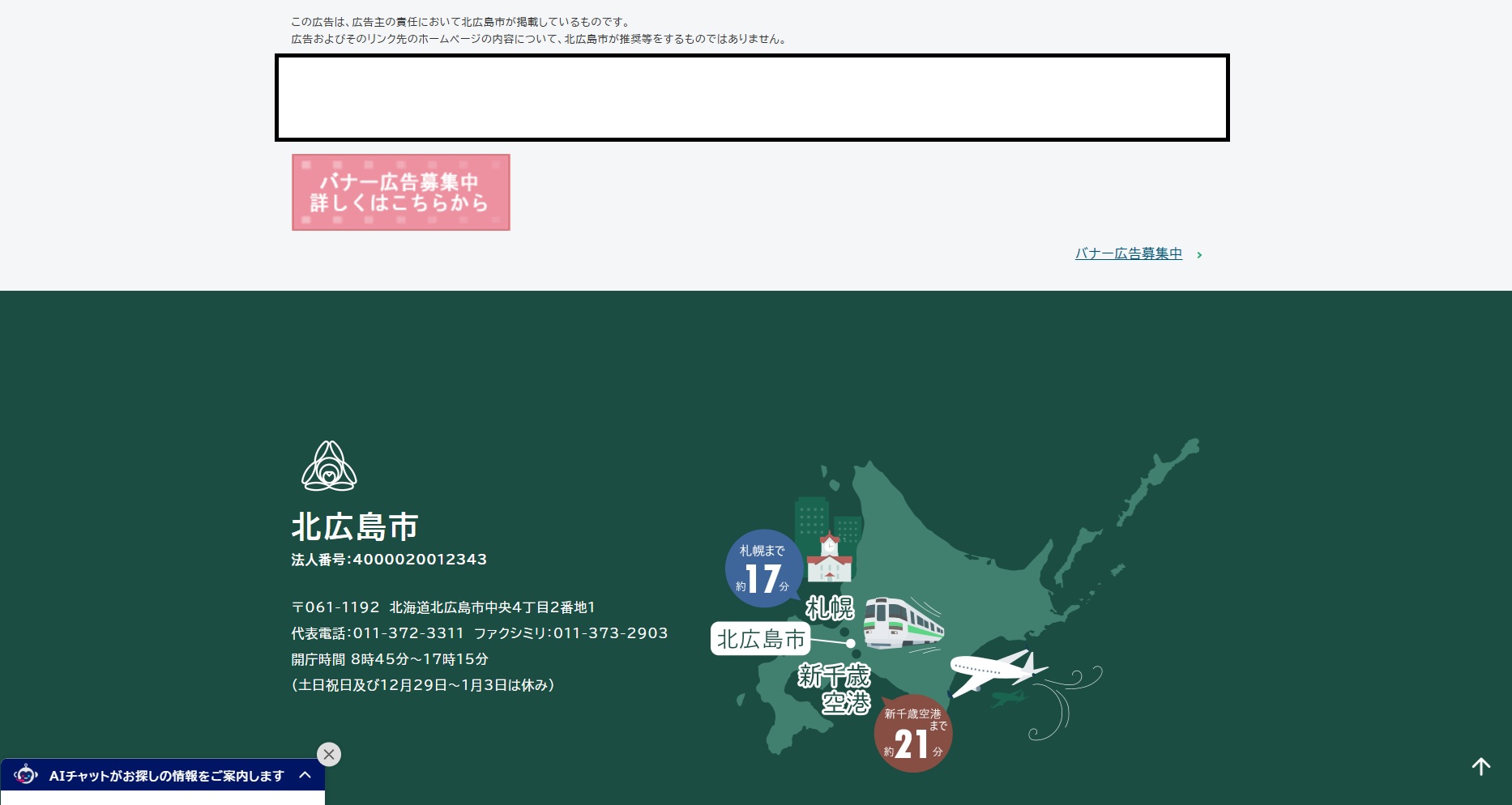The image size is (1512, 805).
Task: Click the airplane illustration on the map
Action: tap(995, 671)
